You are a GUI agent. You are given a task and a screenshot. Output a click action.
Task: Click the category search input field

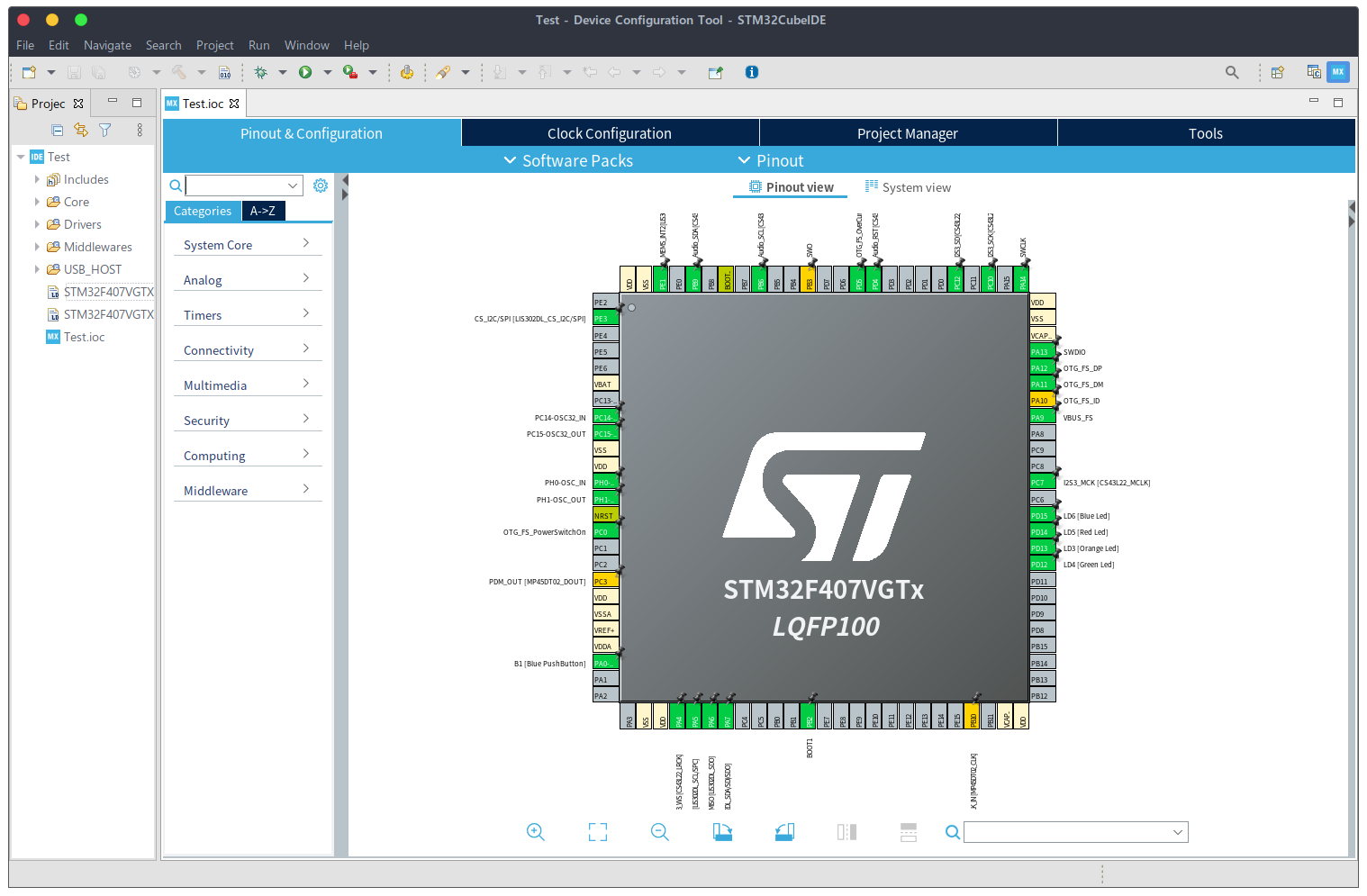[236, 186]
